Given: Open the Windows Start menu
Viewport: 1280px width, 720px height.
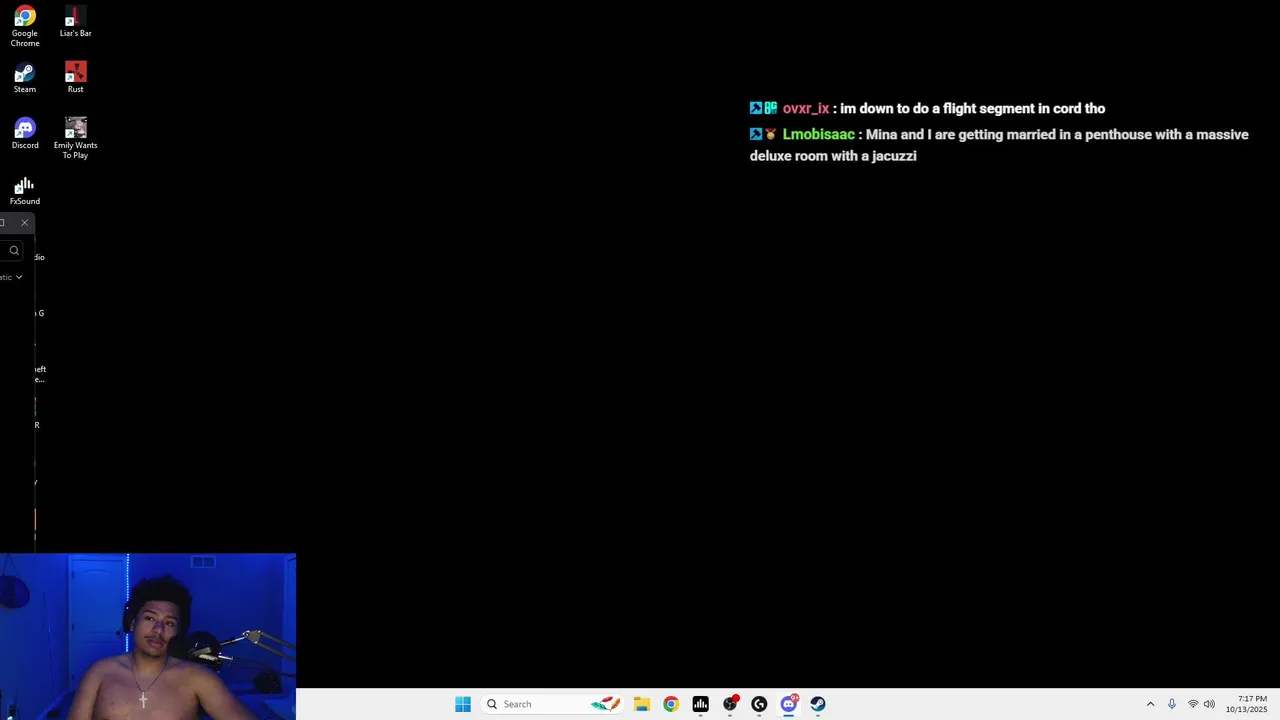Looking at the screenshot, I should click(x=463, y=704).
